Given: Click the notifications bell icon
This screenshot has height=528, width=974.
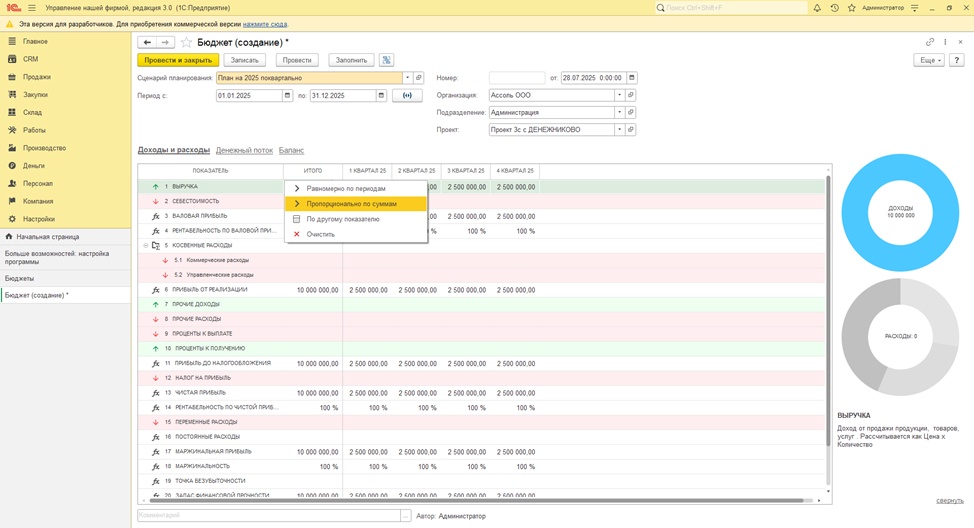Looking at the screenshot, I should point(818,8).
